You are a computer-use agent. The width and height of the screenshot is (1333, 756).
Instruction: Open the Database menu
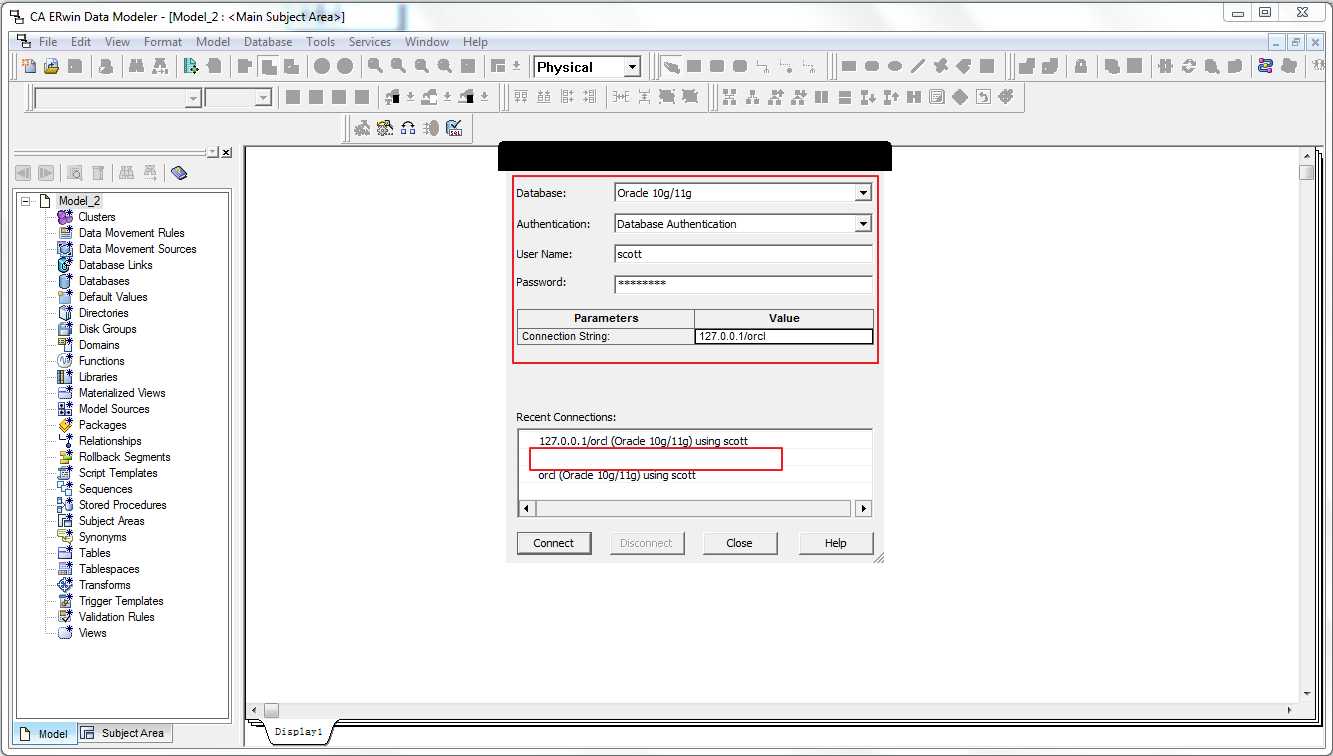[268, 42]
